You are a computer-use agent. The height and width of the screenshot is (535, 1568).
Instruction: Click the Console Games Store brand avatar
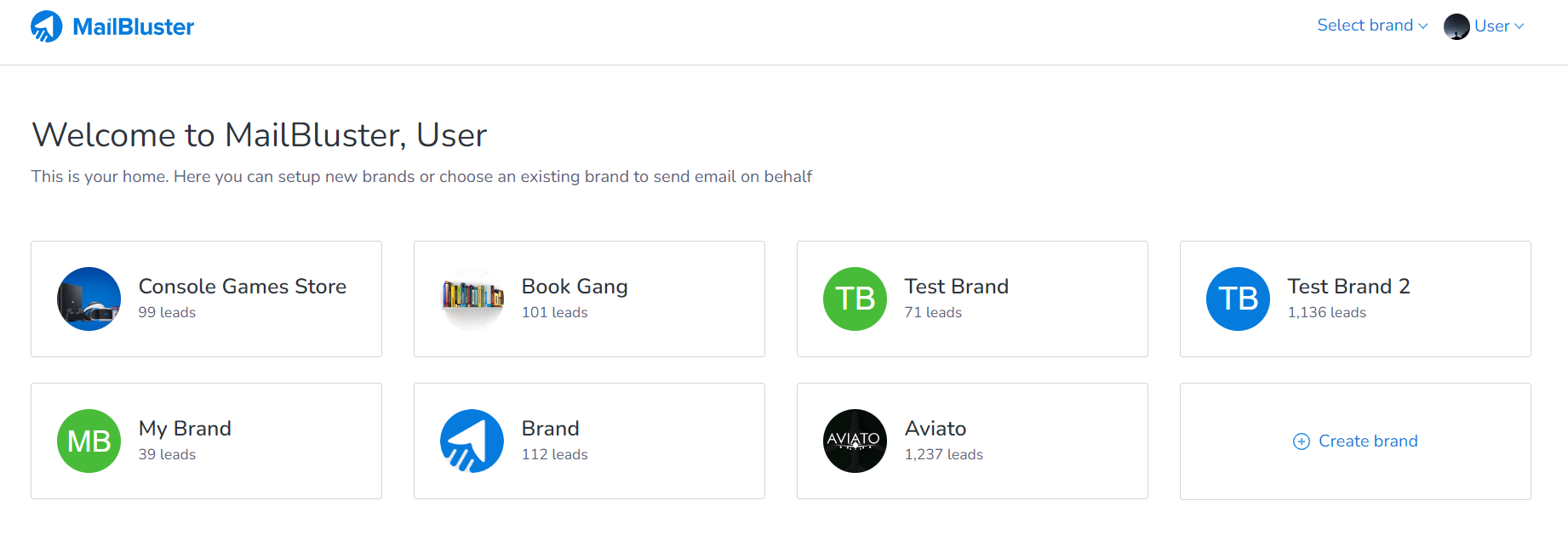coord(89,299)
